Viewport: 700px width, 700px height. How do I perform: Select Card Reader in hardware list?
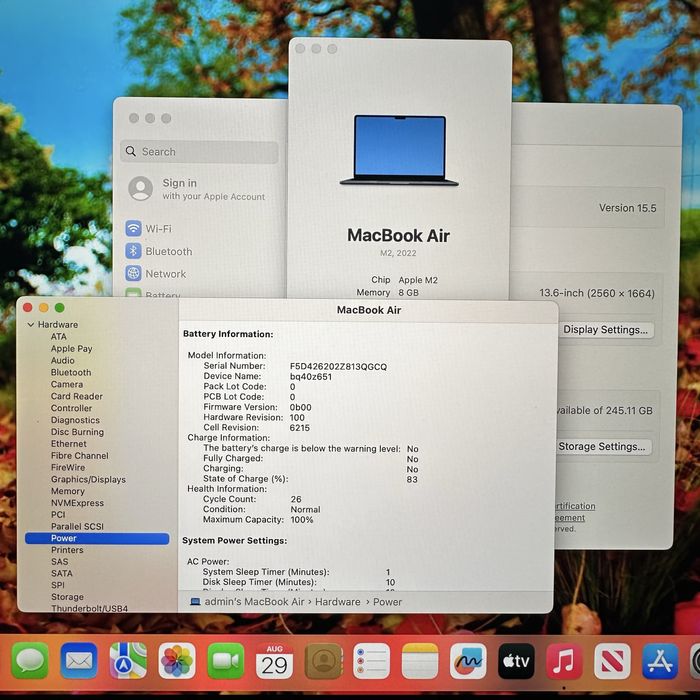77,396
